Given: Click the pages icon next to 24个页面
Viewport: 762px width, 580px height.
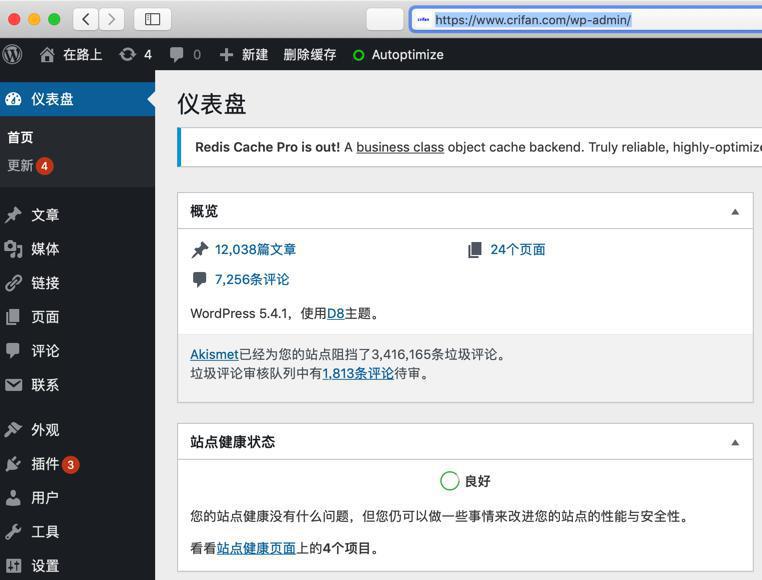Looking at the screenshot, I should pos(475,250).
